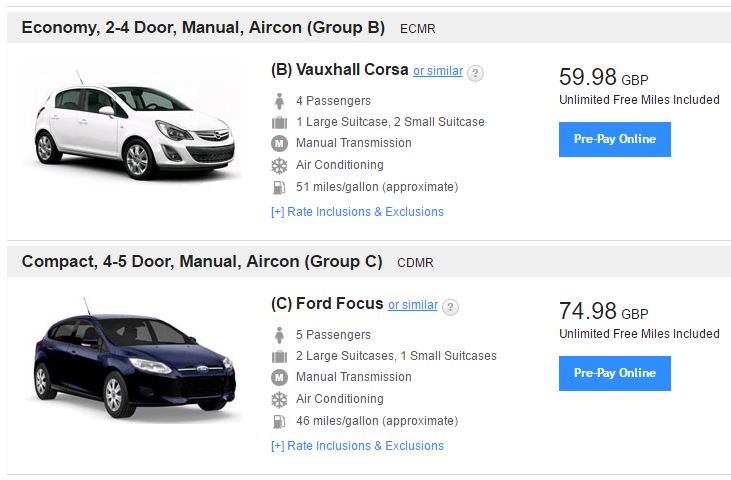Open 'or similar' link for Vauxhall Corsa

point(438,71)
